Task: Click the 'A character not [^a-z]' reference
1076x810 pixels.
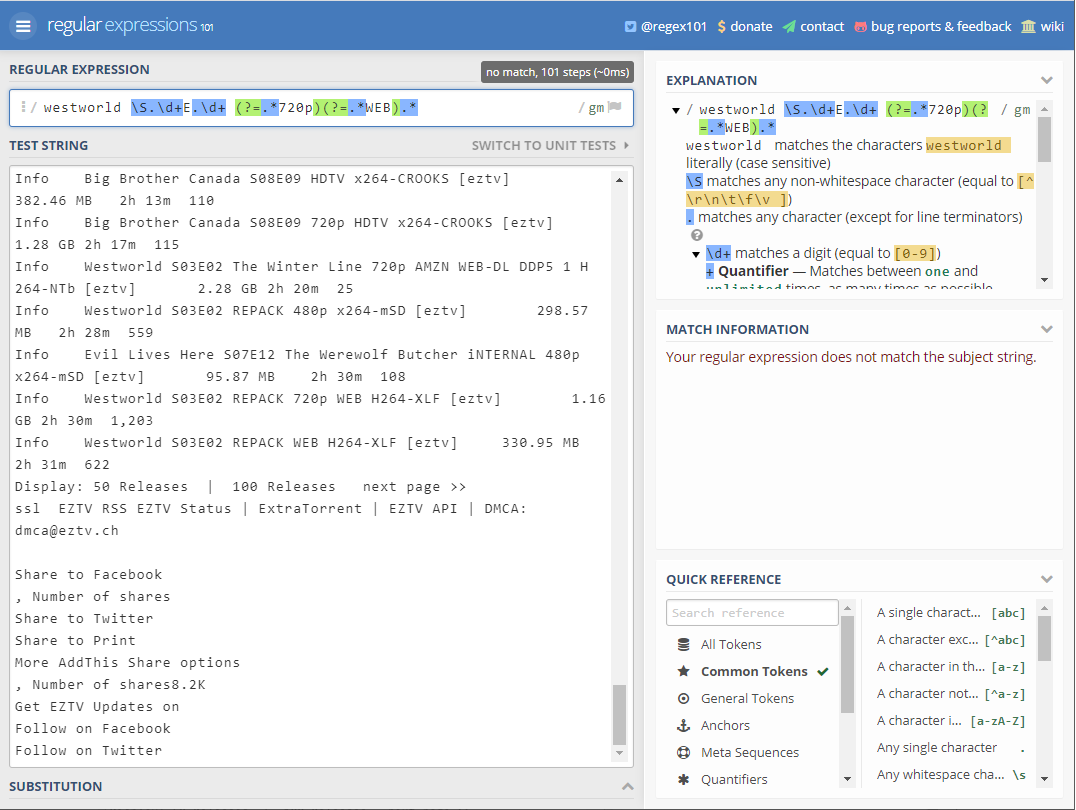Action: coord(951,693)
